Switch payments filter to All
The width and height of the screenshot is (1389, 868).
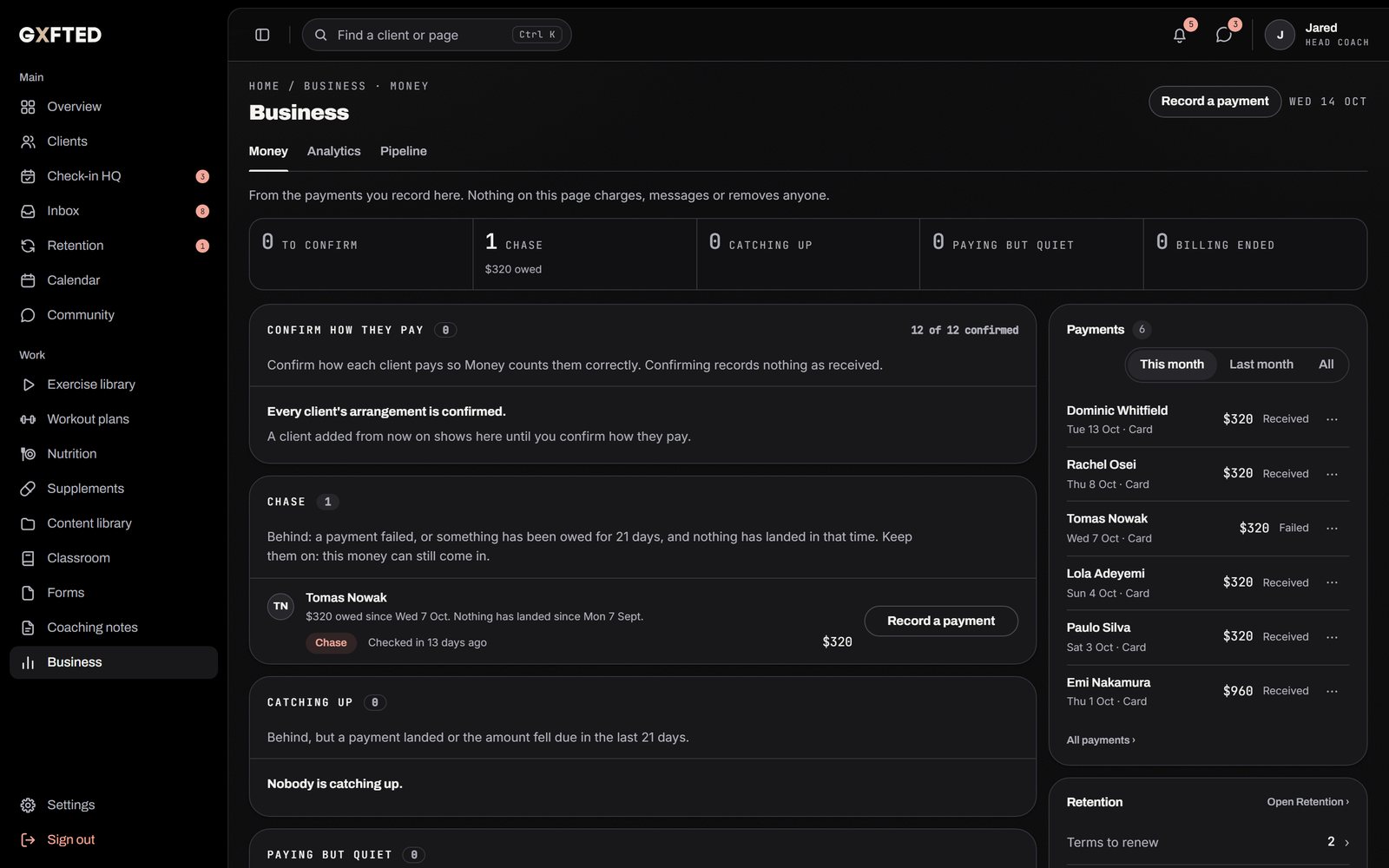click(1326, 365)
